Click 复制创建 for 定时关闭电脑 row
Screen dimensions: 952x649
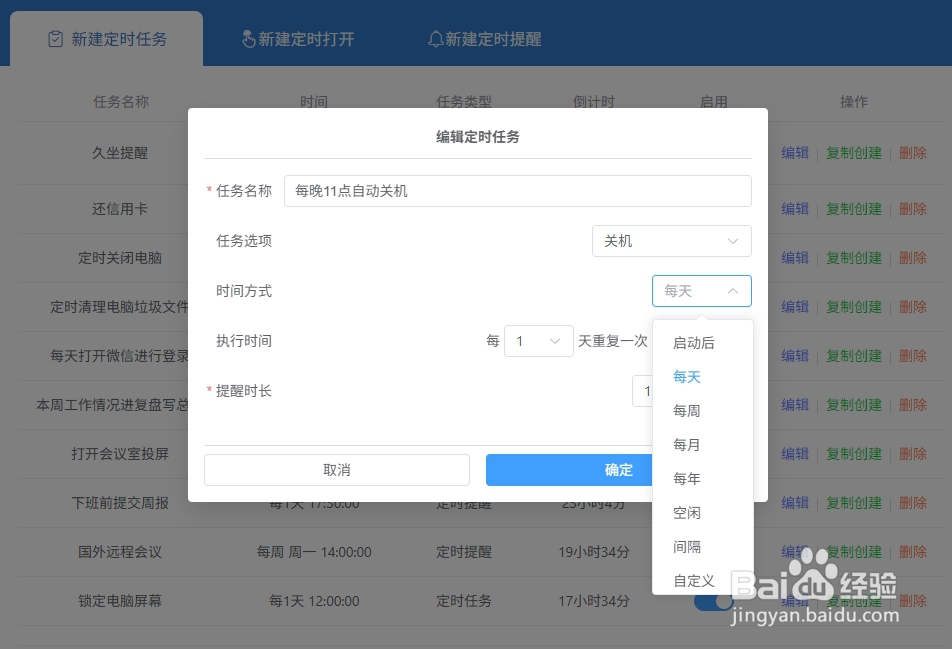[854, 258]
